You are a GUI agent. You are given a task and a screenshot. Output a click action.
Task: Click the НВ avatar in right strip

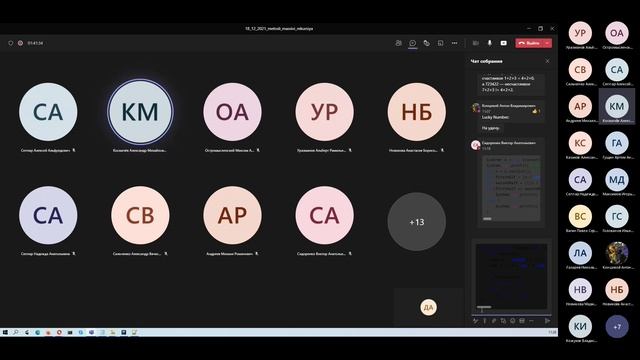coord(580,289)
